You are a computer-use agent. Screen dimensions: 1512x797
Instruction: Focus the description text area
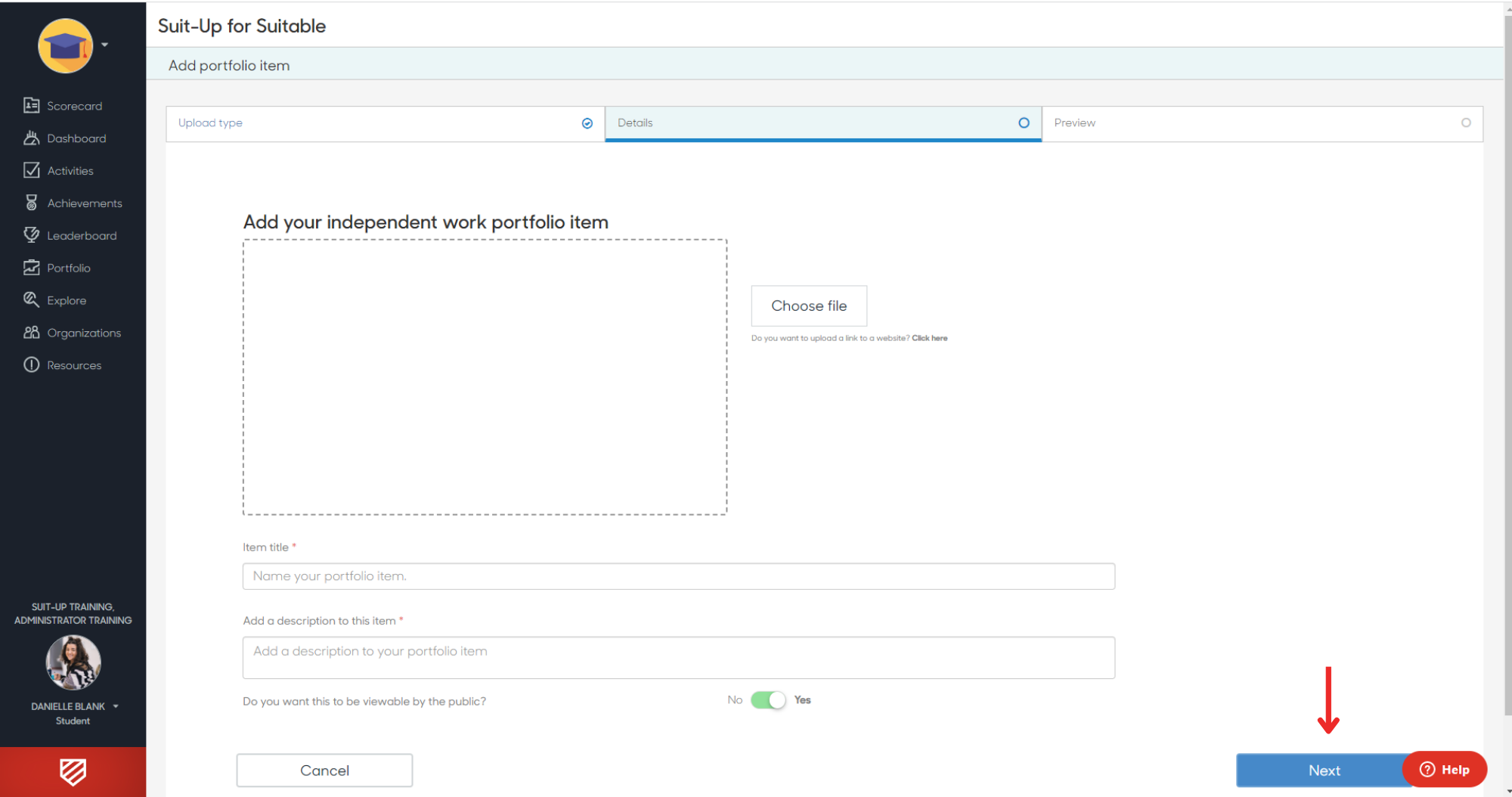(x=678, y=658)
